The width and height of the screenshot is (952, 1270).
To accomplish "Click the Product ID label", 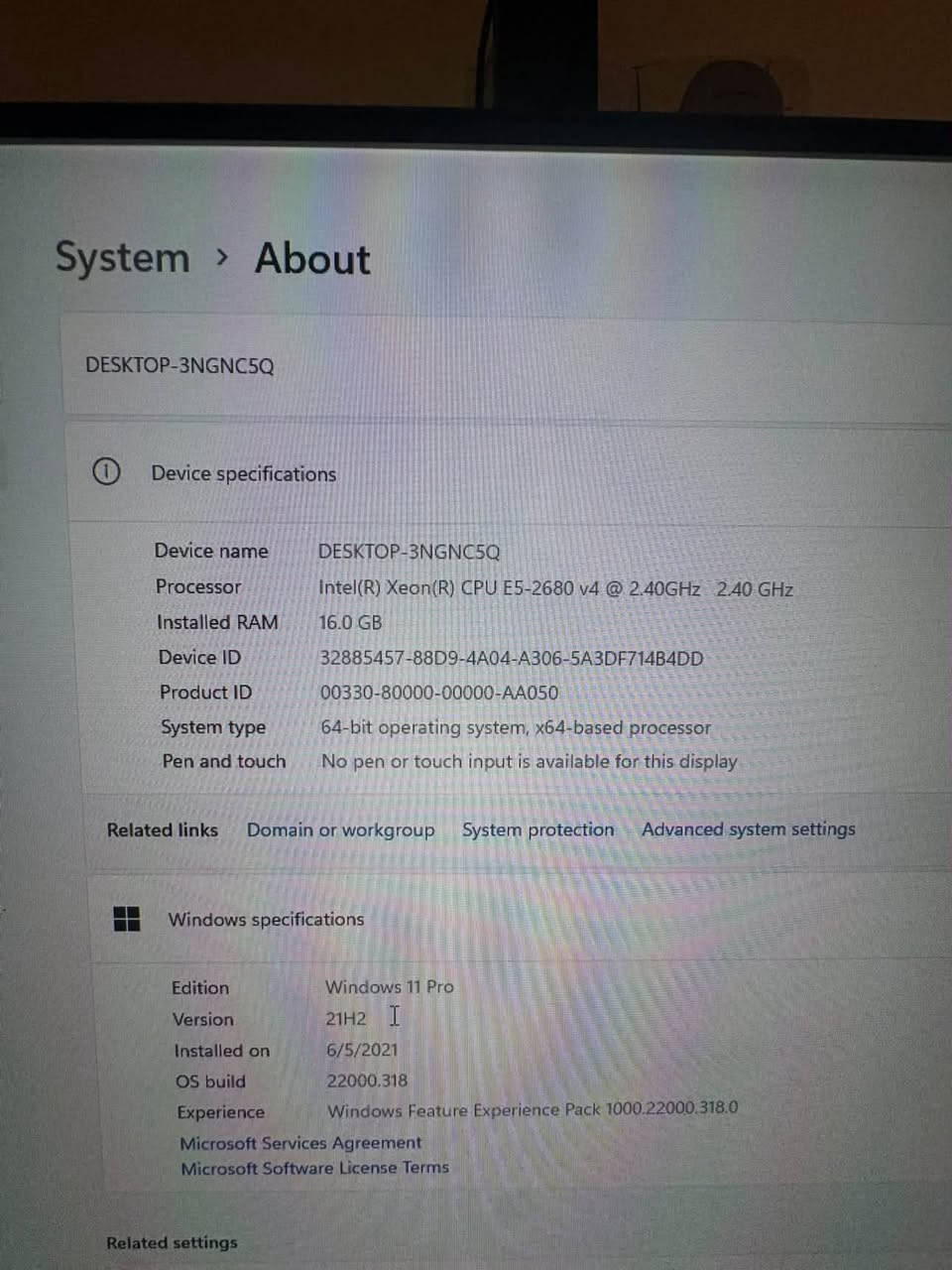I will 206,693.
